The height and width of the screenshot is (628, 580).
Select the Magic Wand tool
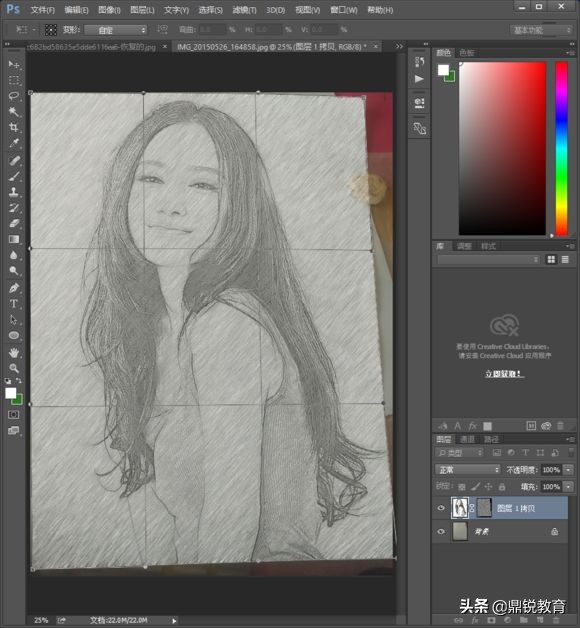click(x=14, y=111)
